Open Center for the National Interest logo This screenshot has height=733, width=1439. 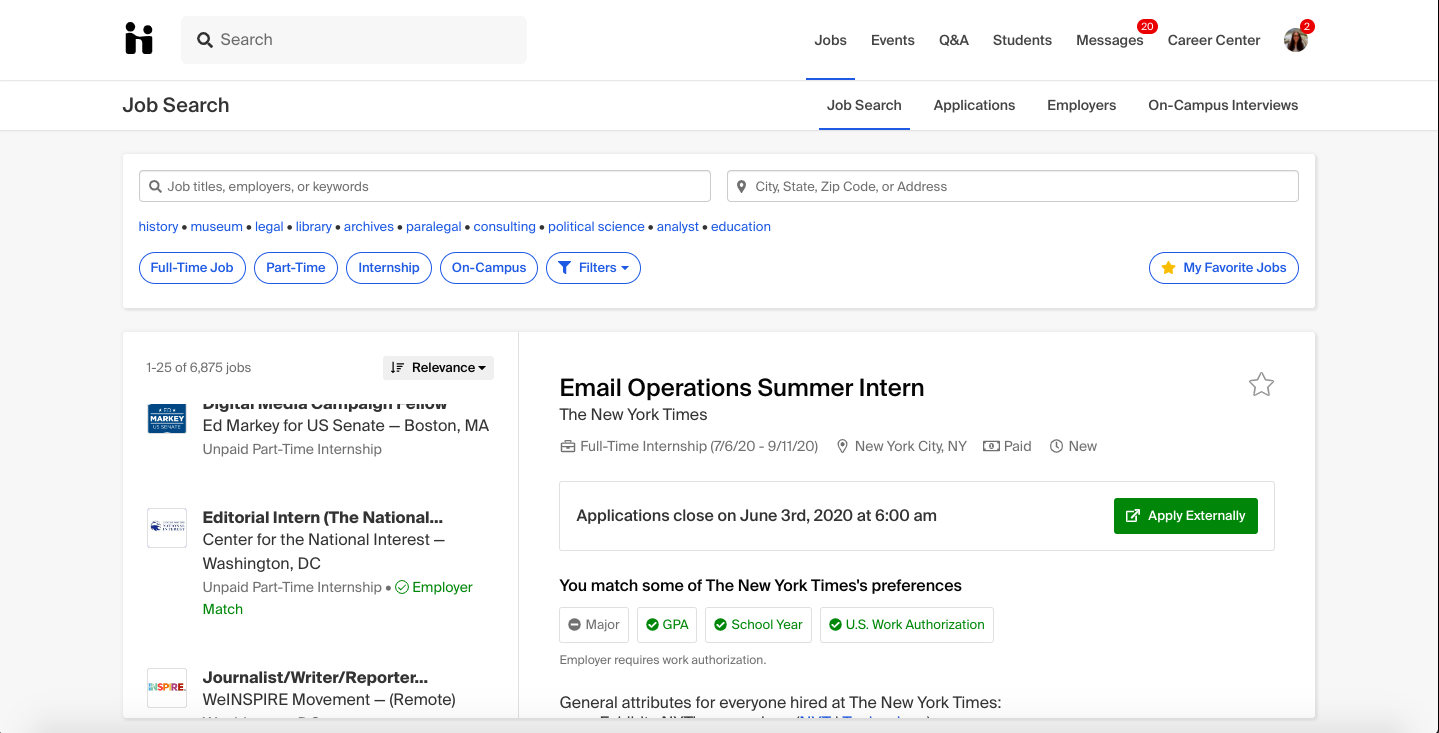(x=167, y=527)
